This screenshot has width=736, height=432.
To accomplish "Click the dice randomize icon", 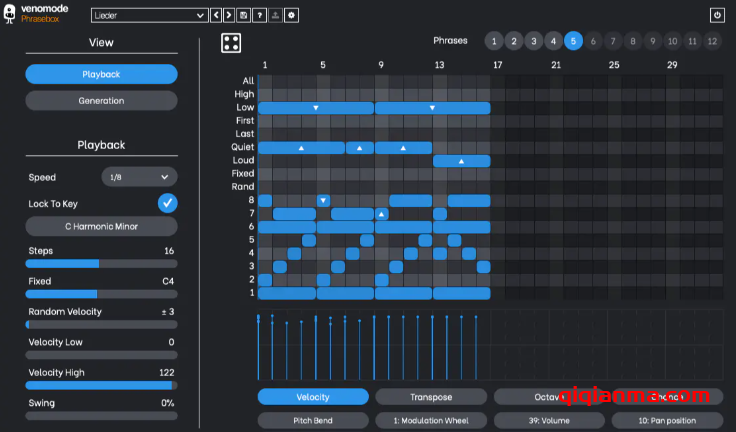I will tap(230, 43).
